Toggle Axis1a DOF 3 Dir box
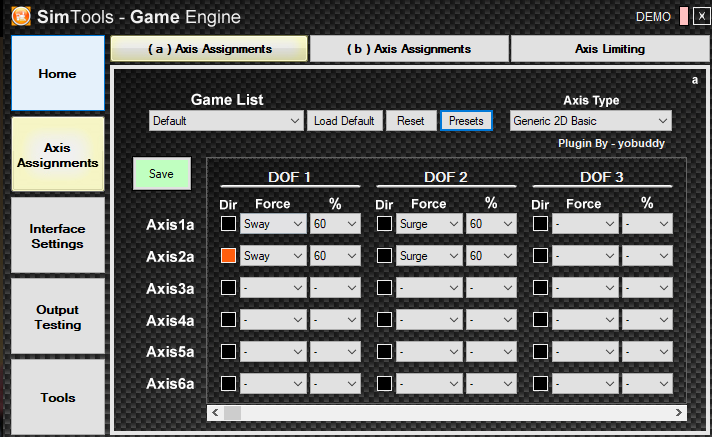This screenshot has width=712, height=437. [540, 223]
